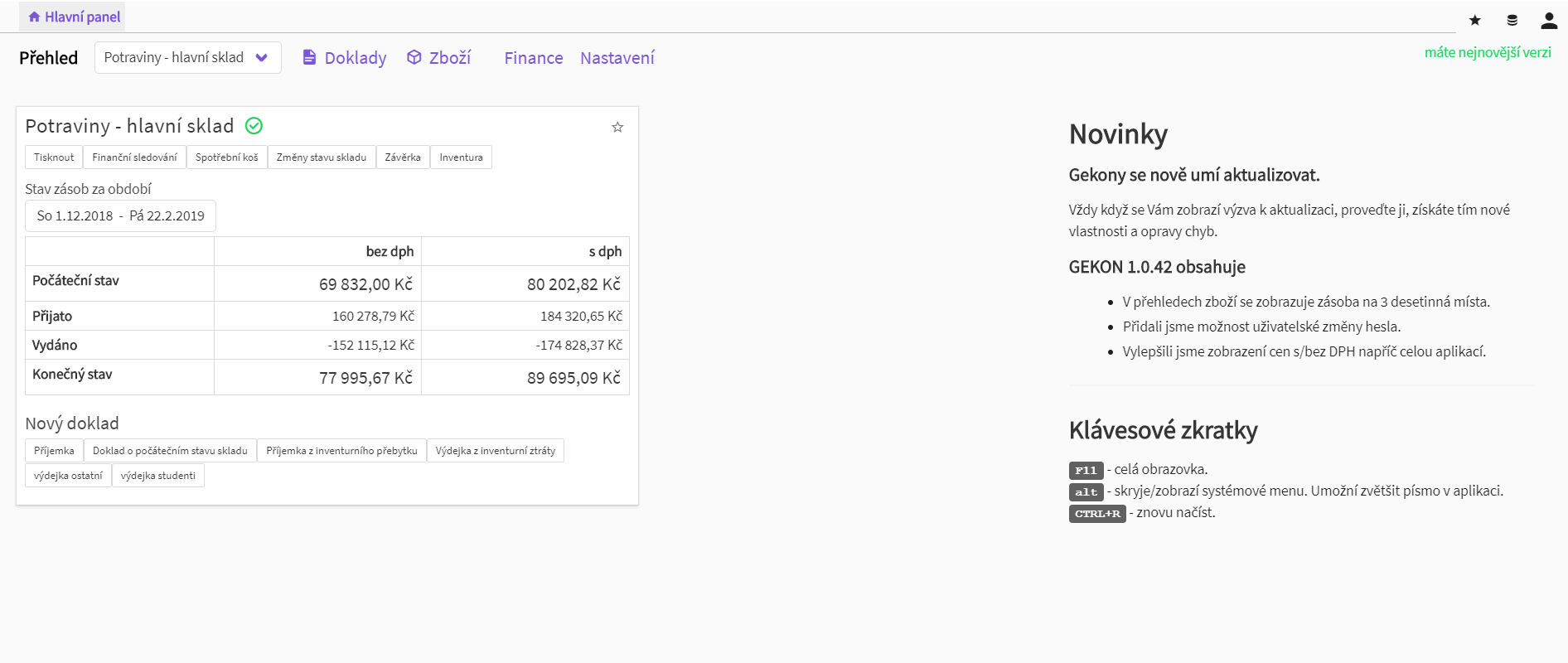Screen dimensions: 1568x663
Task: Open Finanční sledování
Action: click(134, 157)
